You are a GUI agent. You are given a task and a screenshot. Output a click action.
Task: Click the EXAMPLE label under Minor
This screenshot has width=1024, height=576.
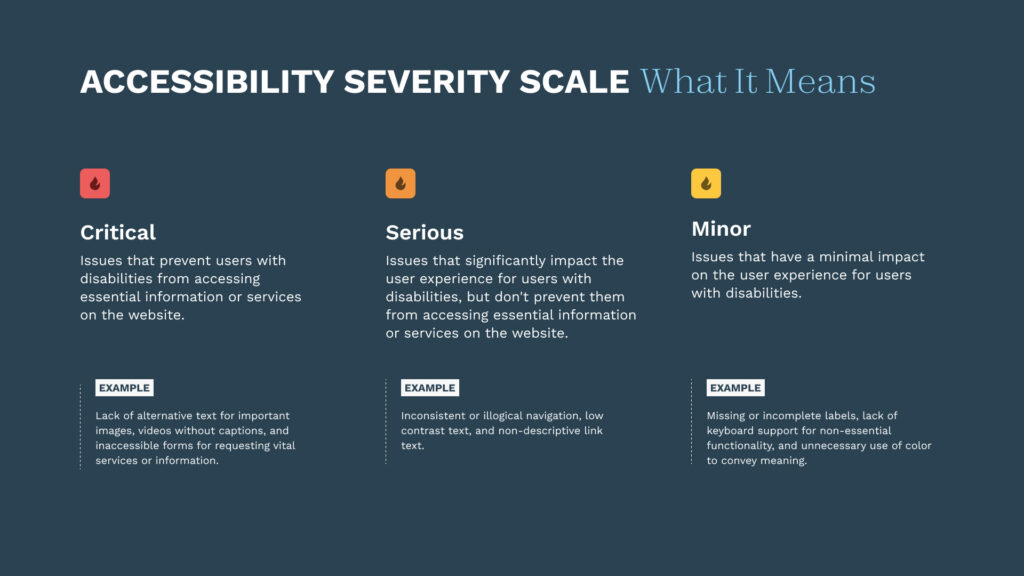point(735,388)
